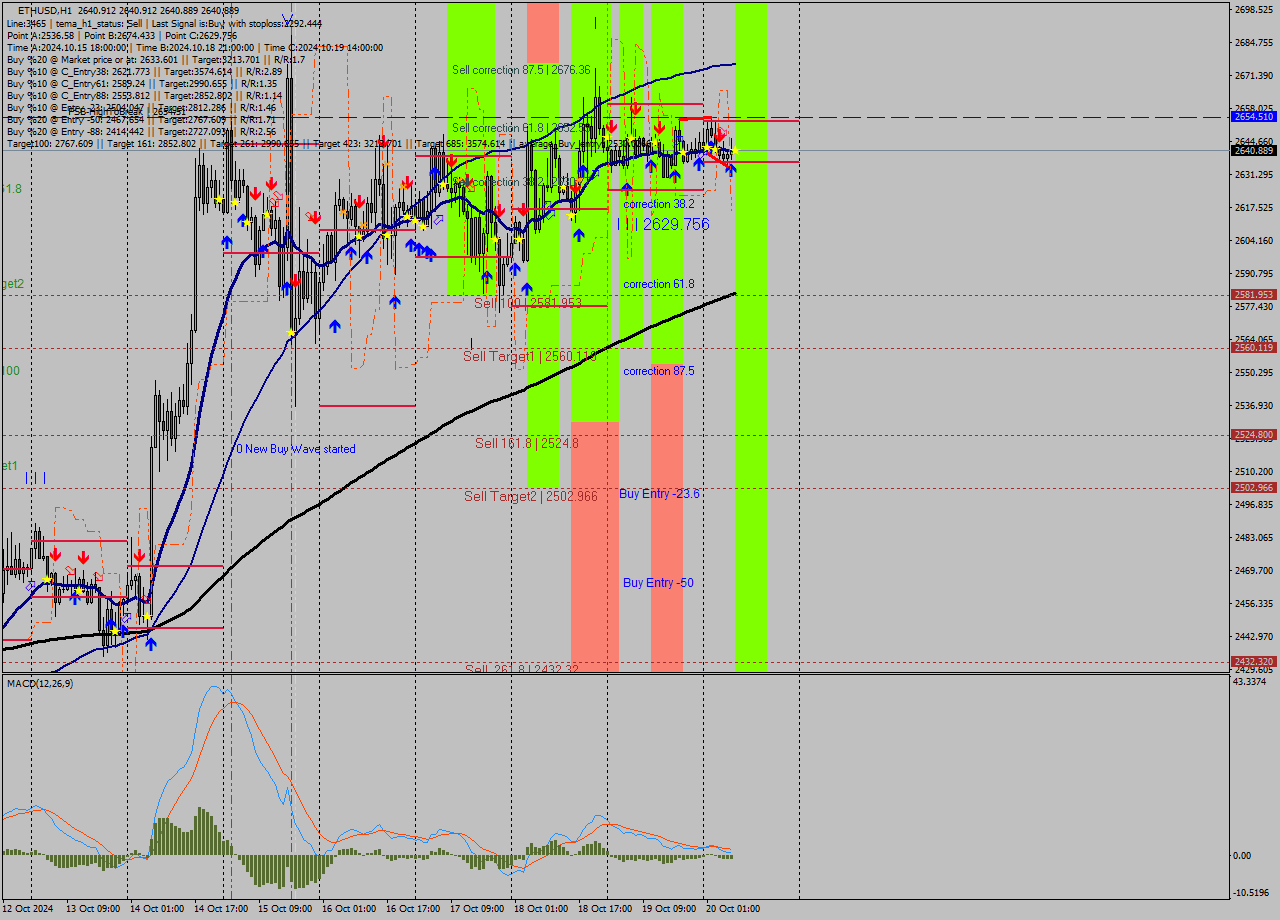This screenshot has height=920, width=1280.
Task: Click '15 Oct 09:00' on time axis
Action: coord(287,909)
